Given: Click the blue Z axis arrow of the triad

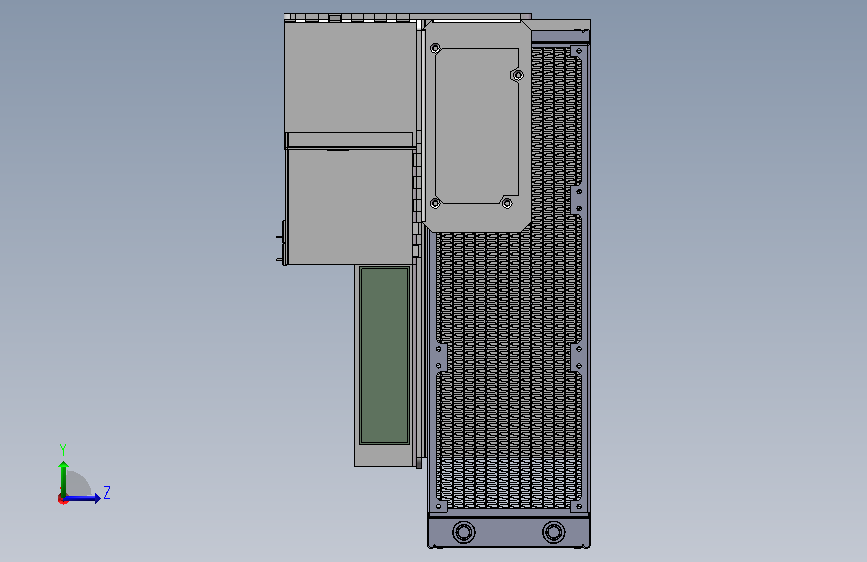Looking at the screenshot, I should (x=83, y=498).
